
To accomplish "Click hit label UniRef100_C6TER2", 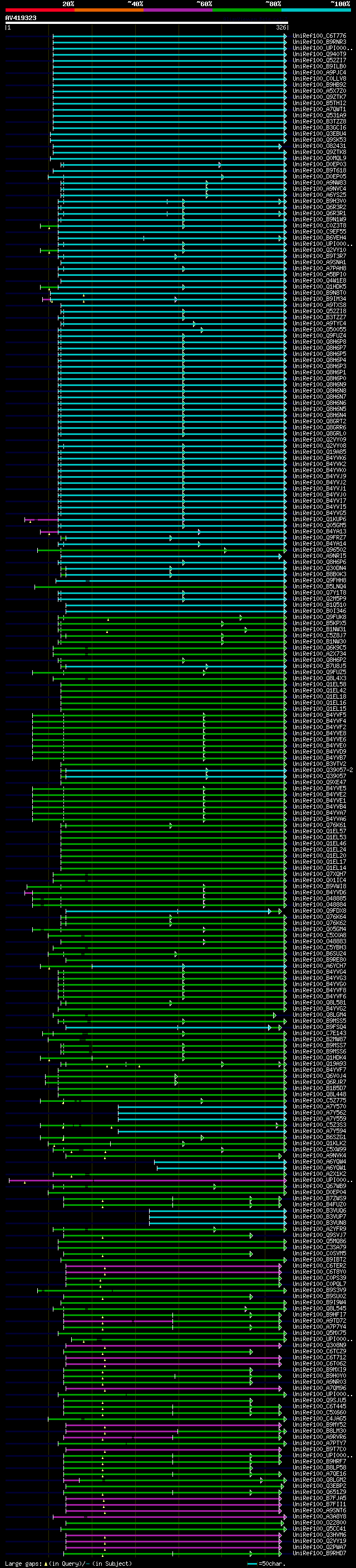I will click(319, 1266).
